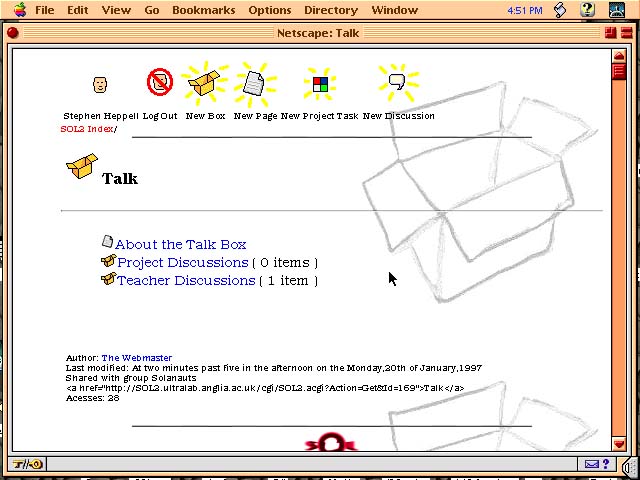640x480 pixels.
Task: Open the Options menu
Action: point(270,10)
